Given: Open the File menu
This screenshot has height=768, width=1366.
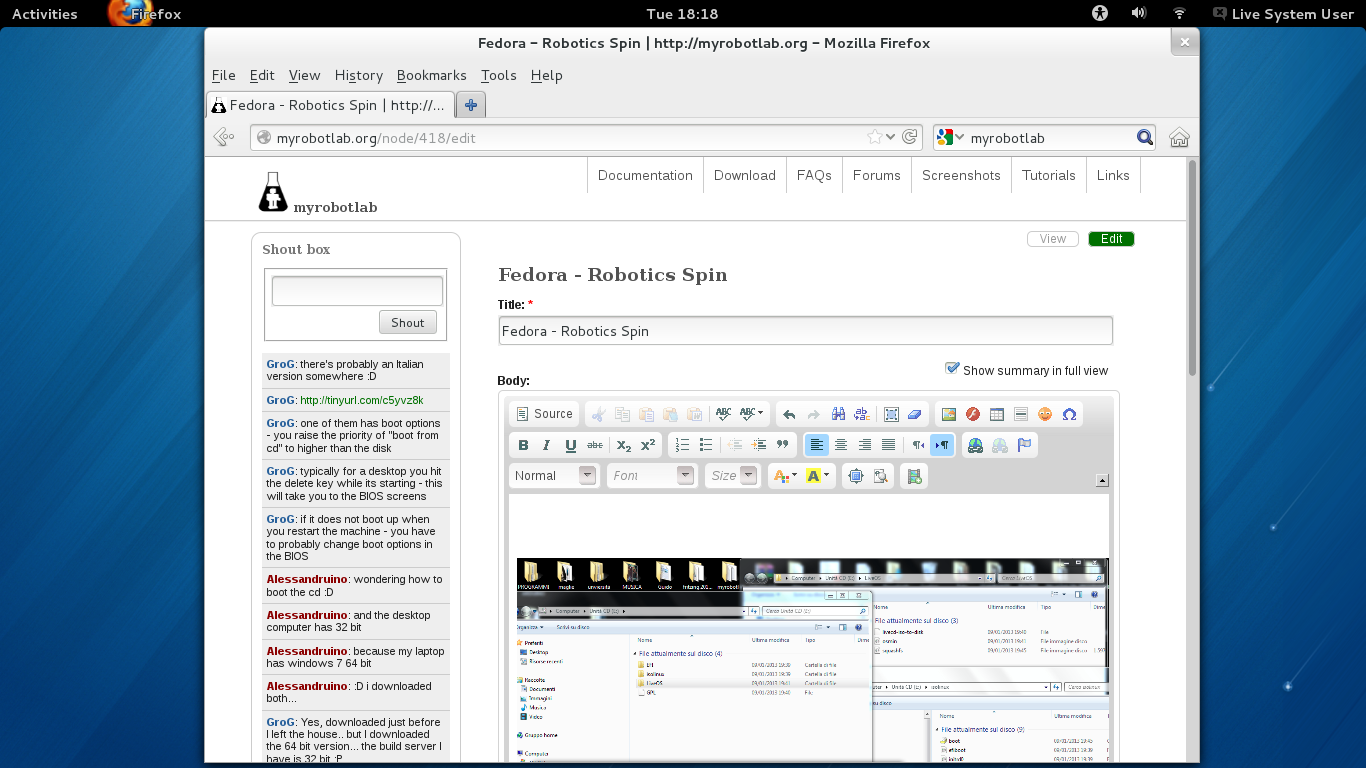Looking at the screenshot, I should pyautogui.click(x=224, y=75).
